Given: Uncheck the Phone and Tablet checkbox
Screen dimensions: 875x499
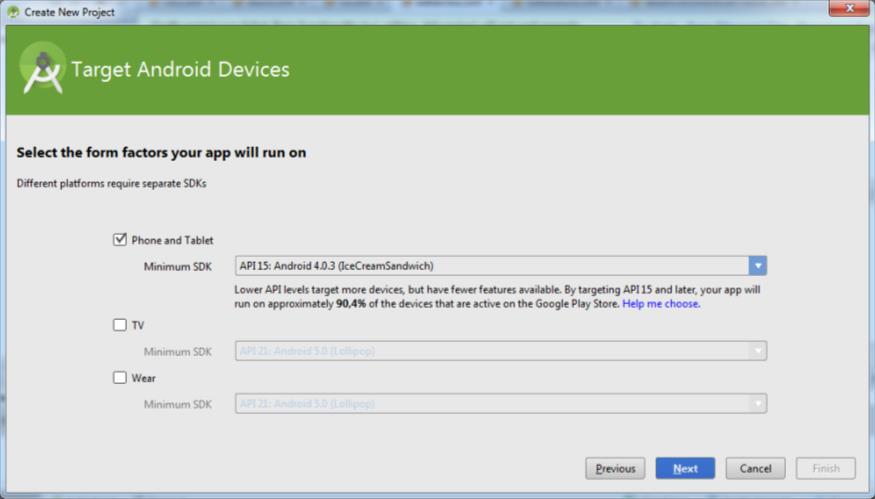Looking at the screenshot, I should click(x=121, y=239).
